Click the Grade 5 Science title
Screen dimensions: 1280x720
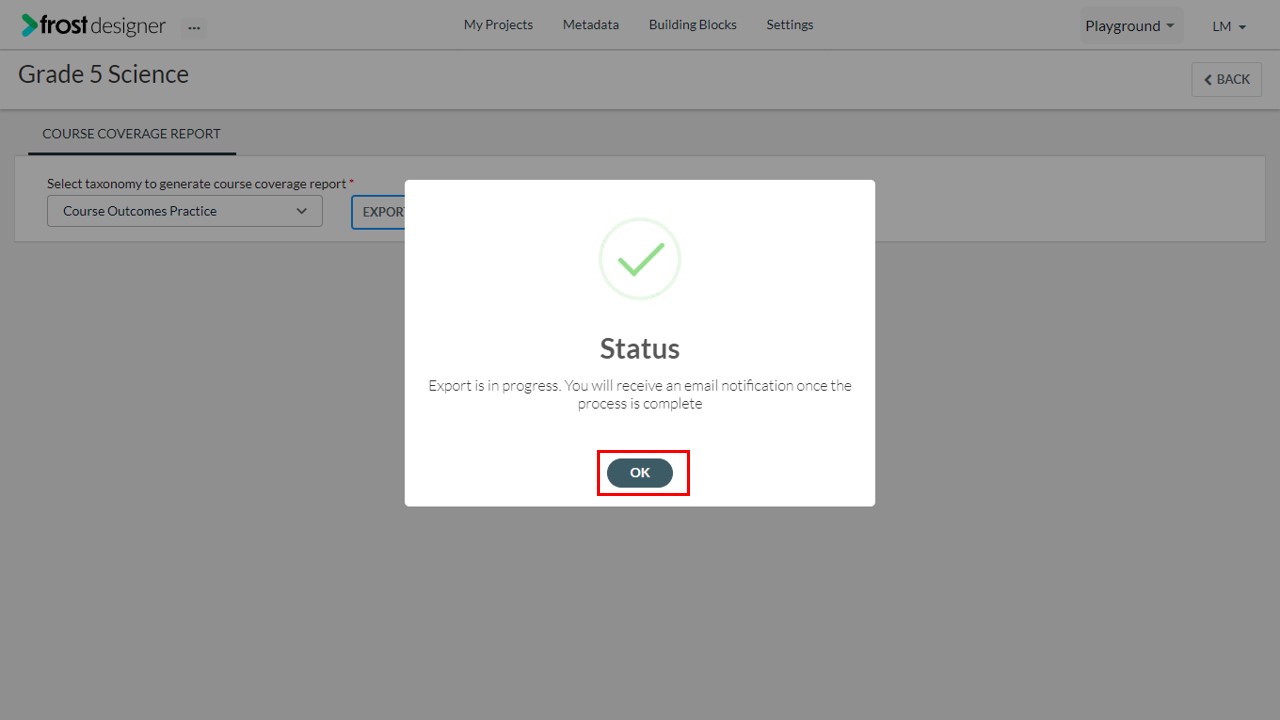tap(104, 74)
